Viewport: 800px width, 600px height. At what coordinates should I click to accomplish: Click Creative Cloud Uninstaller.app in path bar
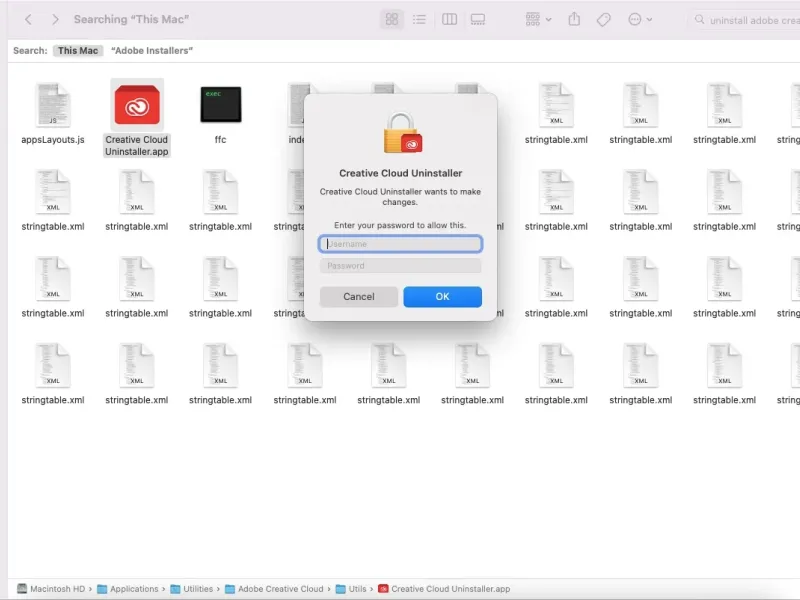444,589
